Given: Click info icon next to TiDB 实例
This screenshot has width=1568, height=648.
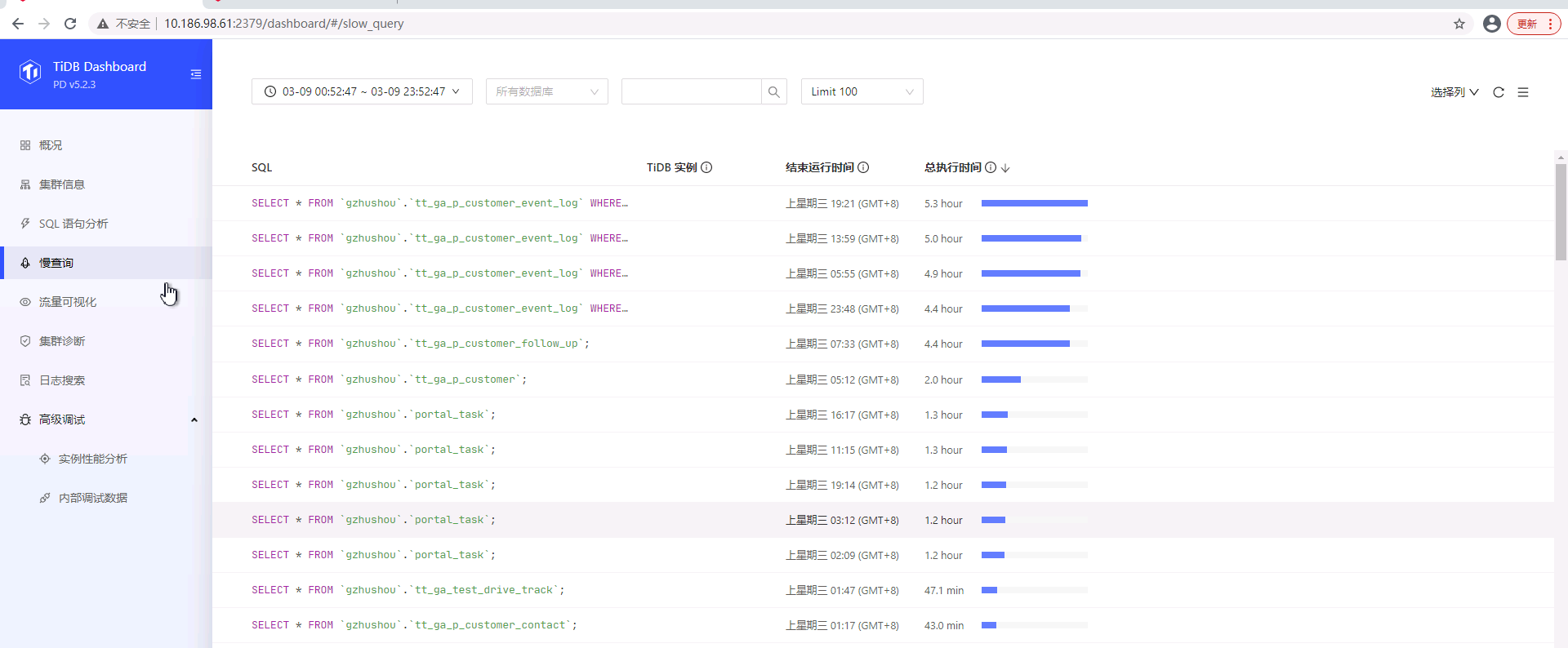Looking at the screenshot, I should 707,167.
